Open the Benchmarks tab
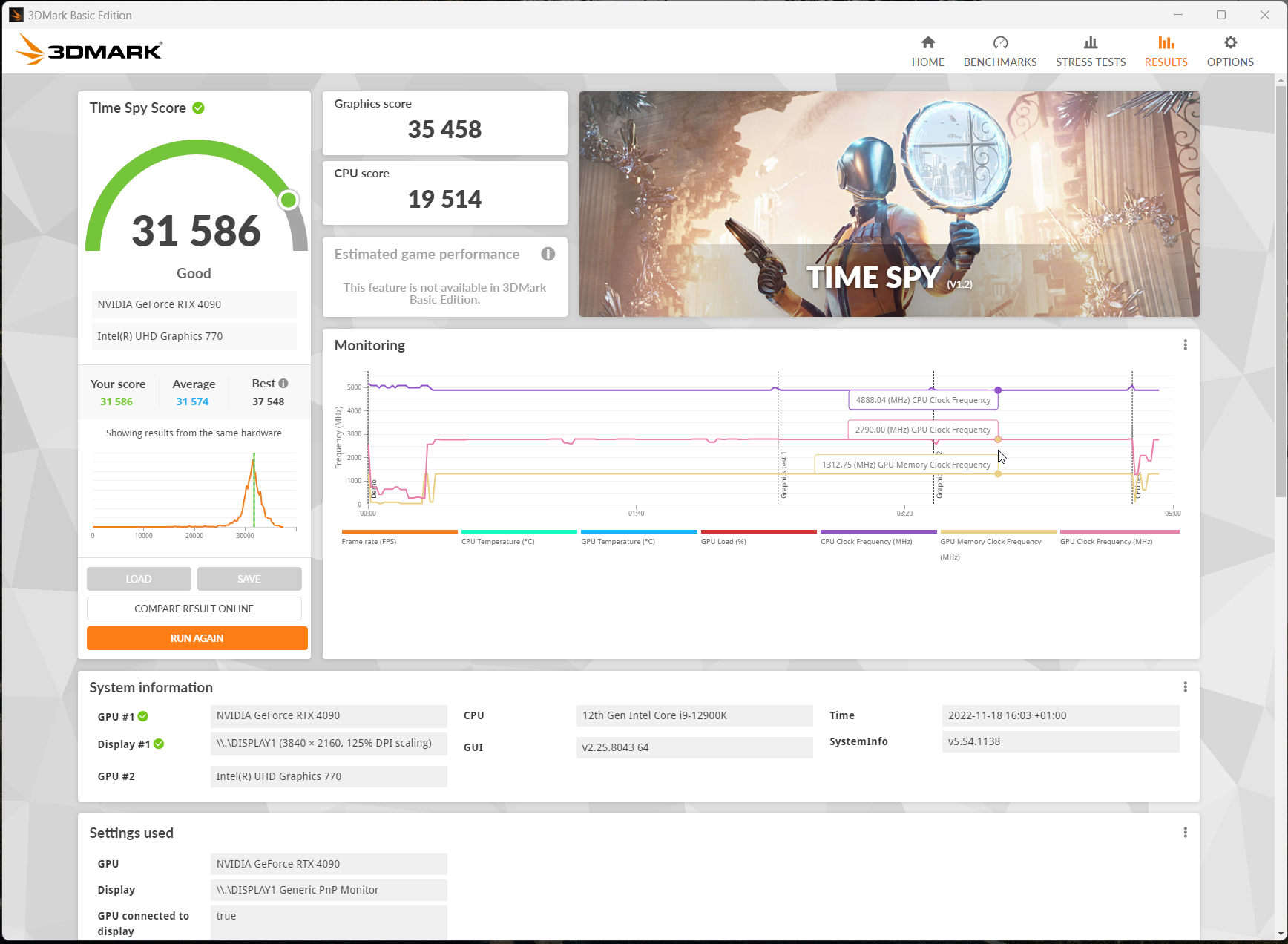 (1000, 52)
